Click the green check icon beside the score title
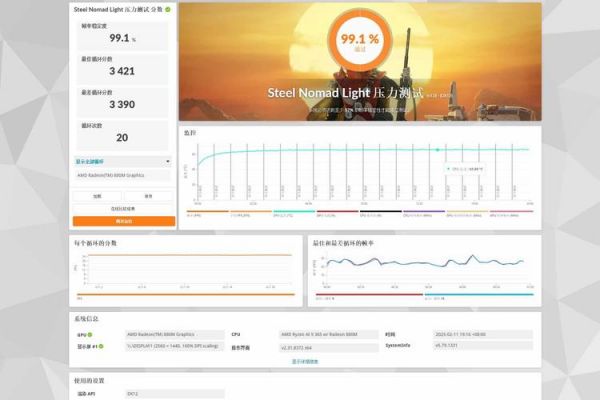The height and width of the screenshot is (400, 600). [168, 9]
